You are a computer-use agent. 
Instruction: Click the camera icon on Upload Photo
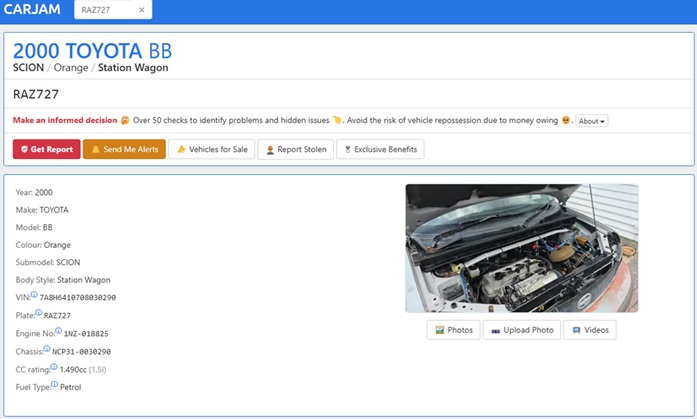[x=496, y=331]
